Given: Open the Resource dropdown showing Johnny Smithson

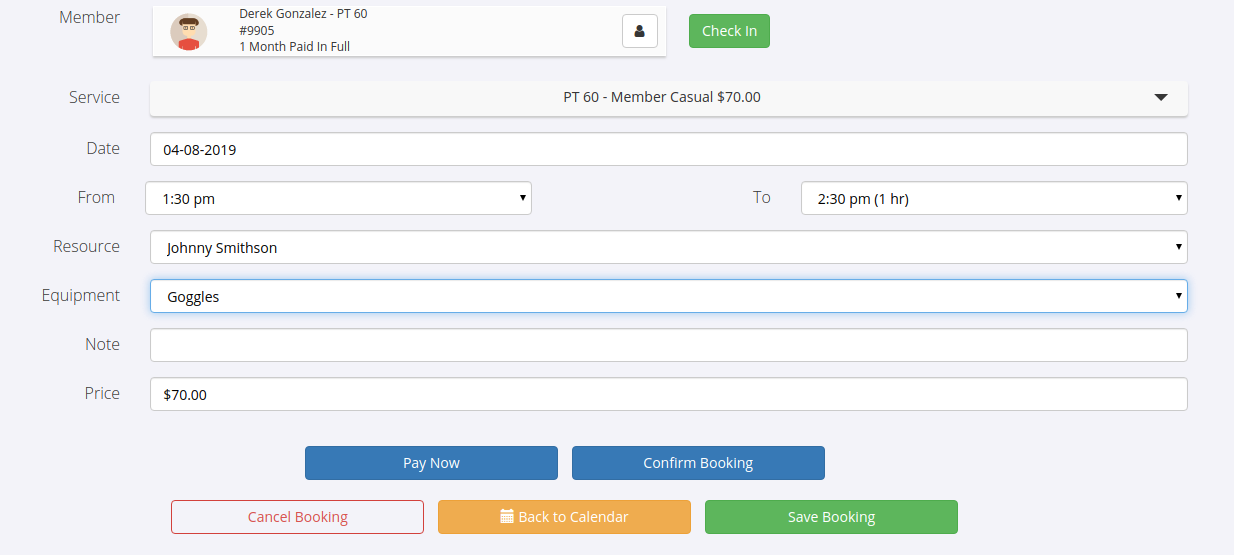Looking at the screenshot, I should tap(668, 247).
